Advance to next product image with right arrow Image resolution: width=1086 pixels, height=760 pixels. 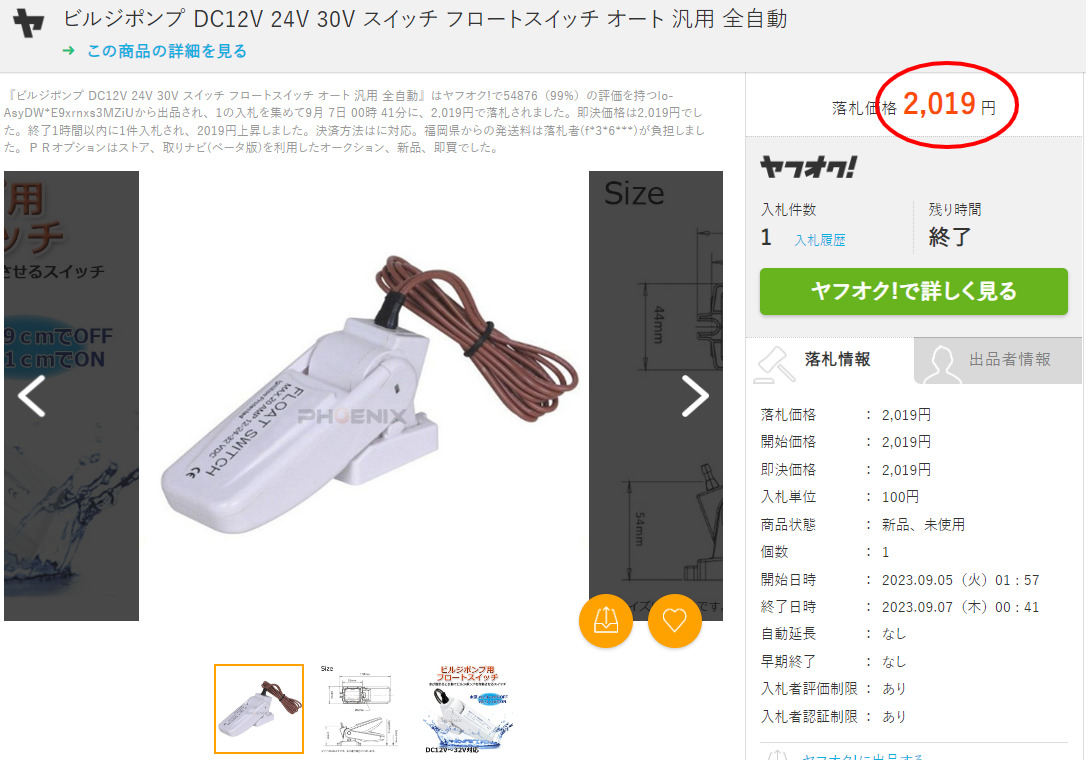695,396
